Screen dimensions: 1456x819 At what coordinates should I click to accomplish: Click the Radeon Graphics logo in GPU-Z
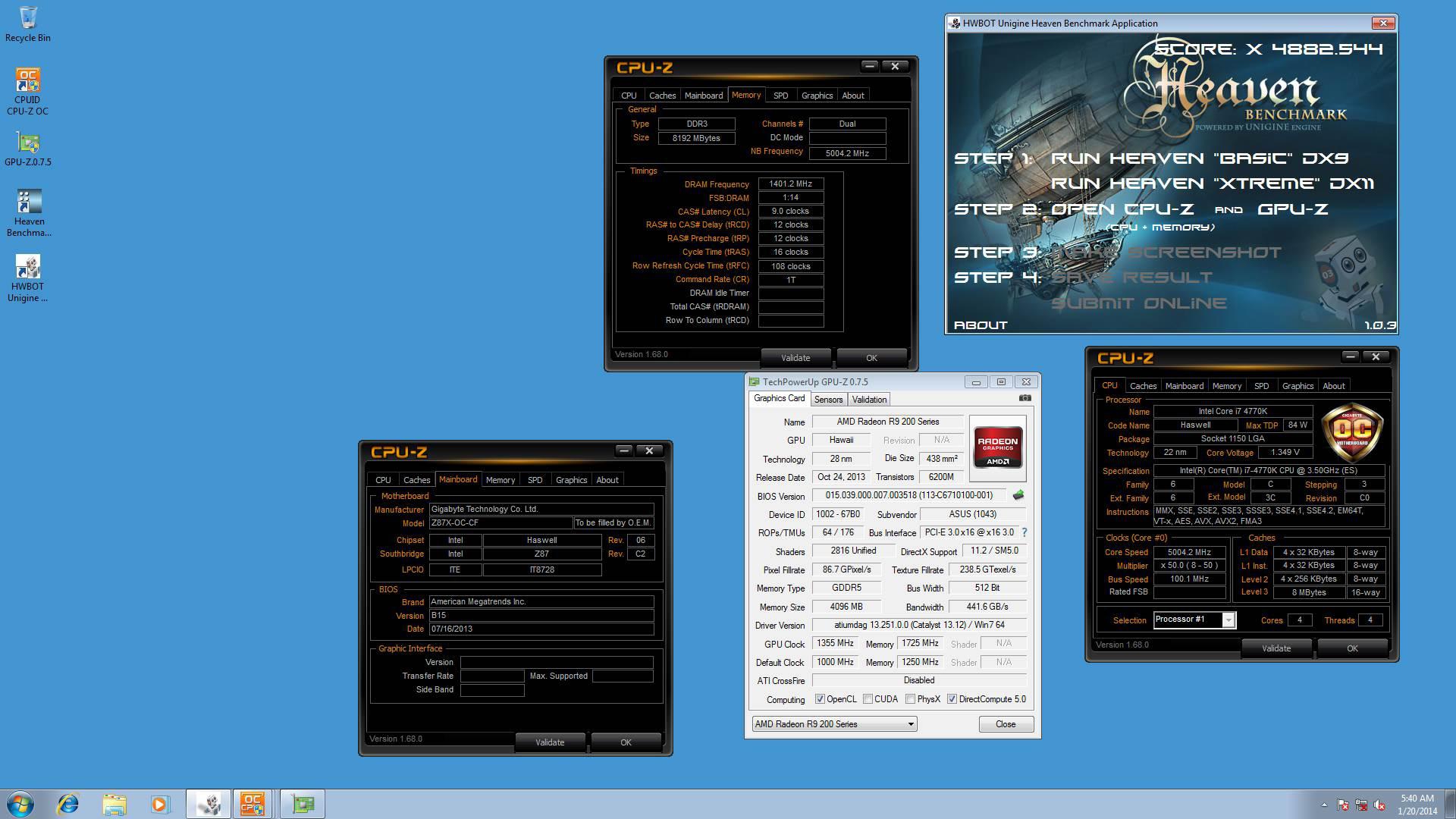997,448
